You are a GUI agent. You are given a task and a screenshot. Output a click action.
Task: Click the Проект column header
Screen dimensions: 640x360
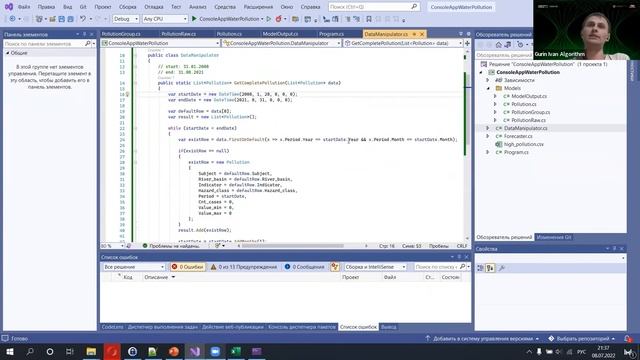[350, 277]
